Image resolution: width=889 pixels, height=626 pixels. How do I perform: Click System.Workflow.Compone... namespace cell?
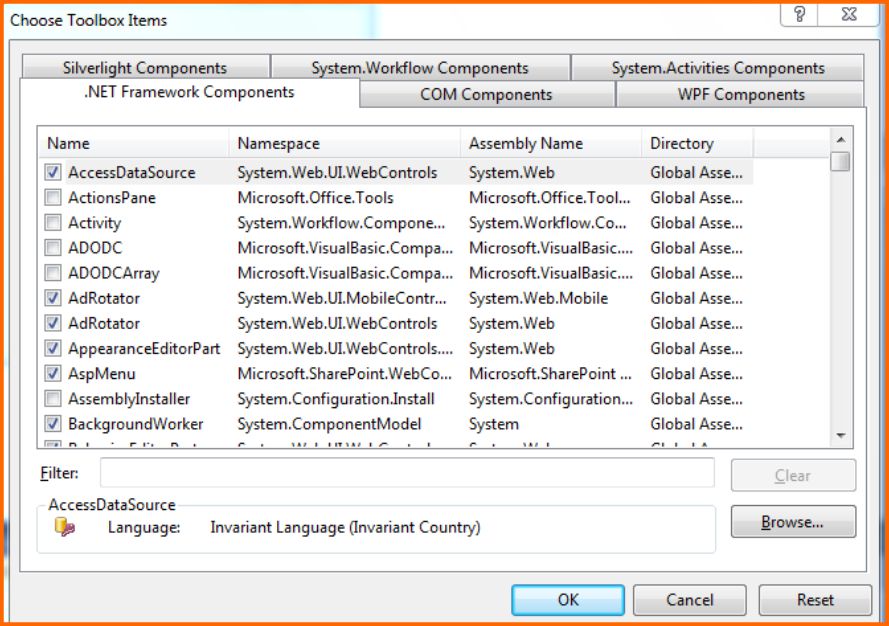coord(341,223)
